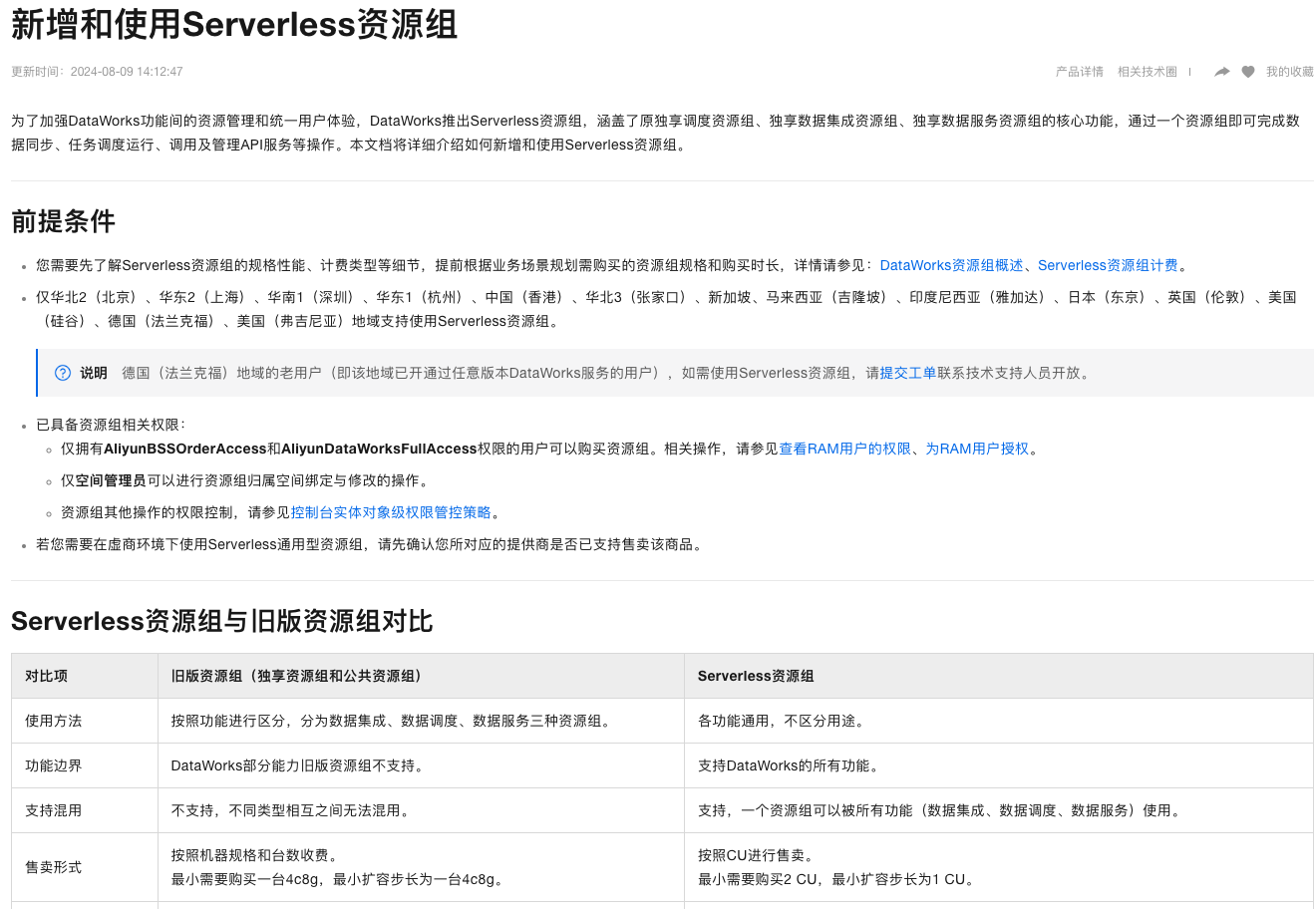Click the share arrow icon
The image size is (1316, 909).
click(1221, 72)
